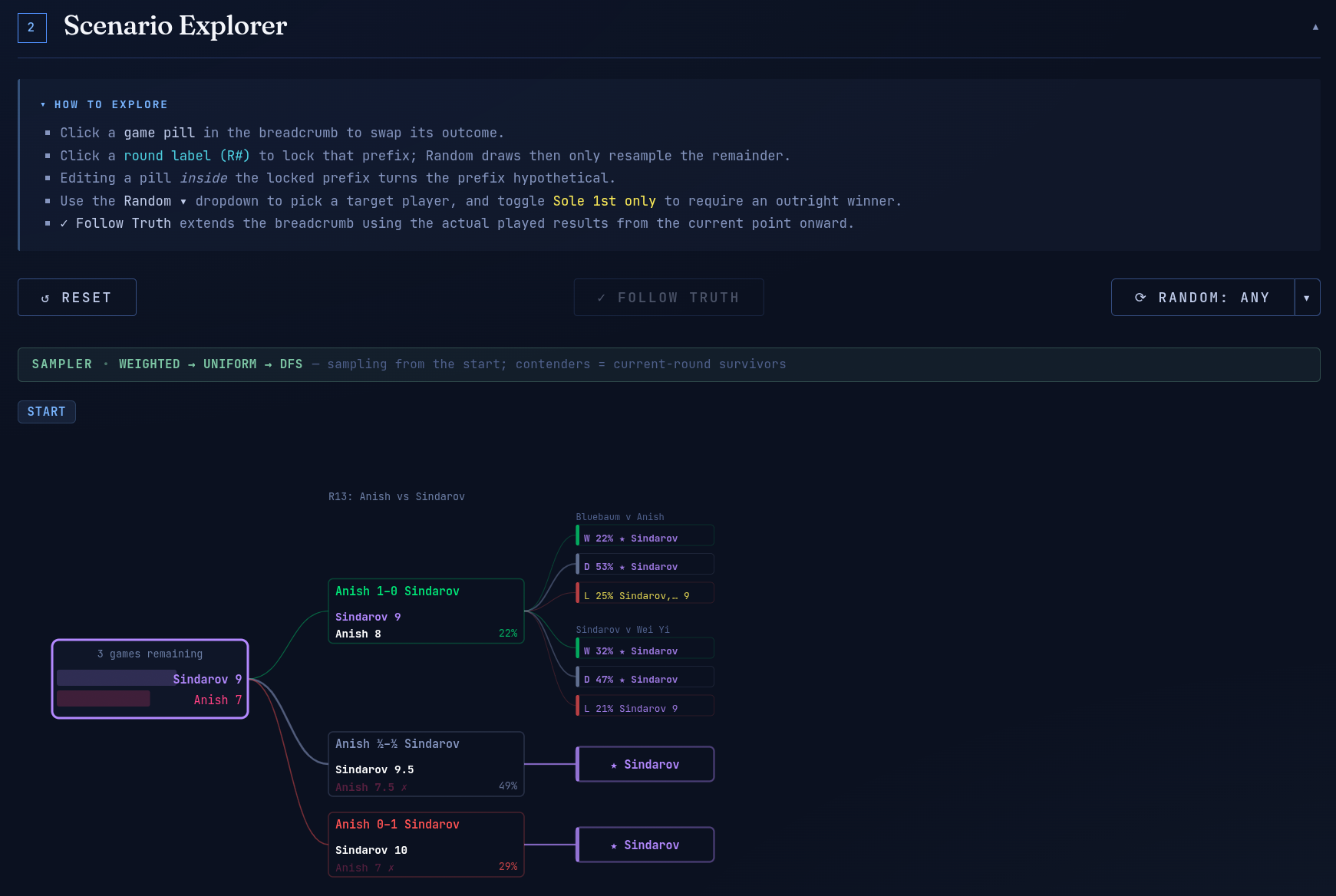Choose Sindarov v Wei Yi D 47% outcome
Image resolution: width=1336 pixels, height=896 pixels.
pos(645,677)
